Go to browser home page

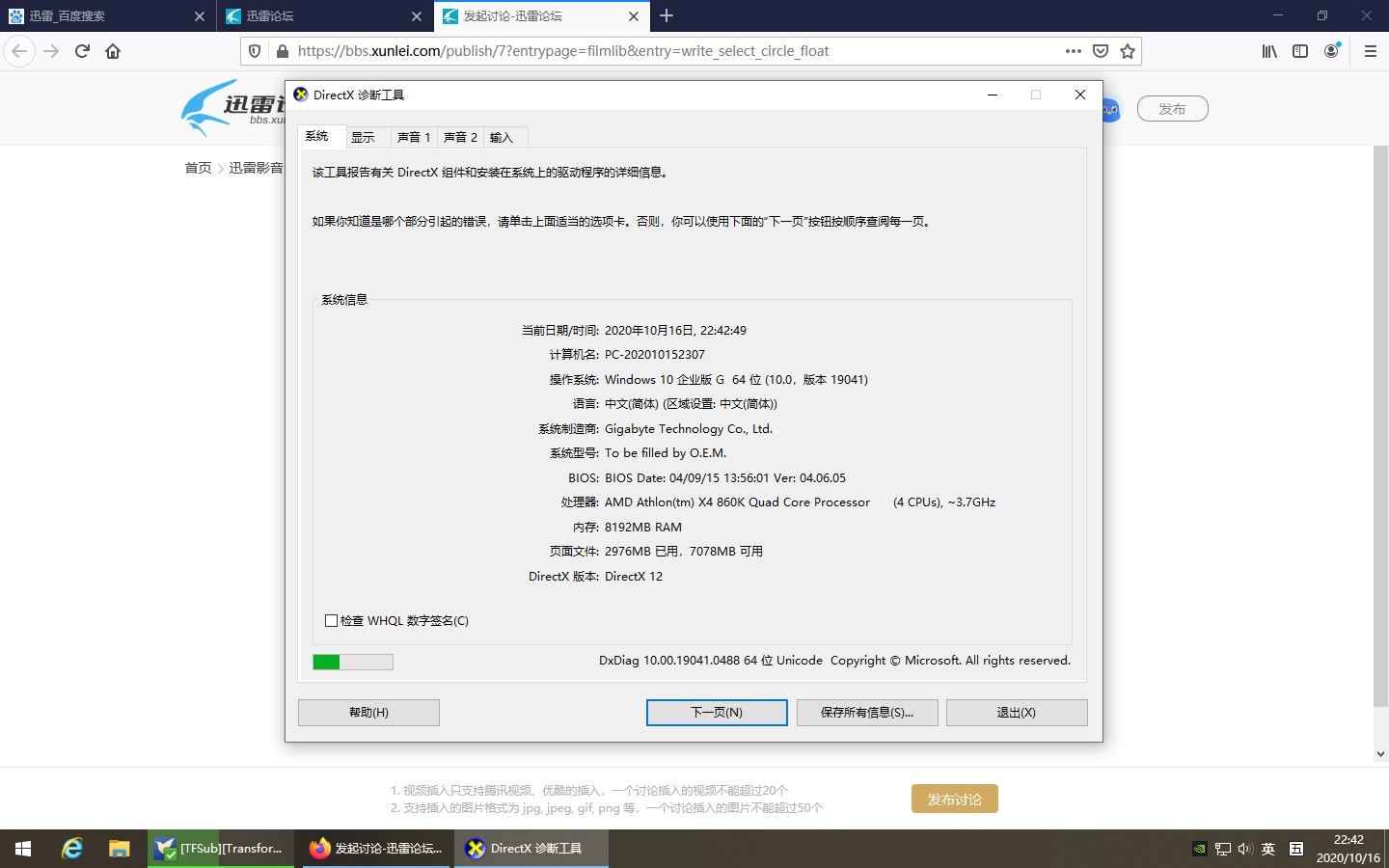click(113, 51)
